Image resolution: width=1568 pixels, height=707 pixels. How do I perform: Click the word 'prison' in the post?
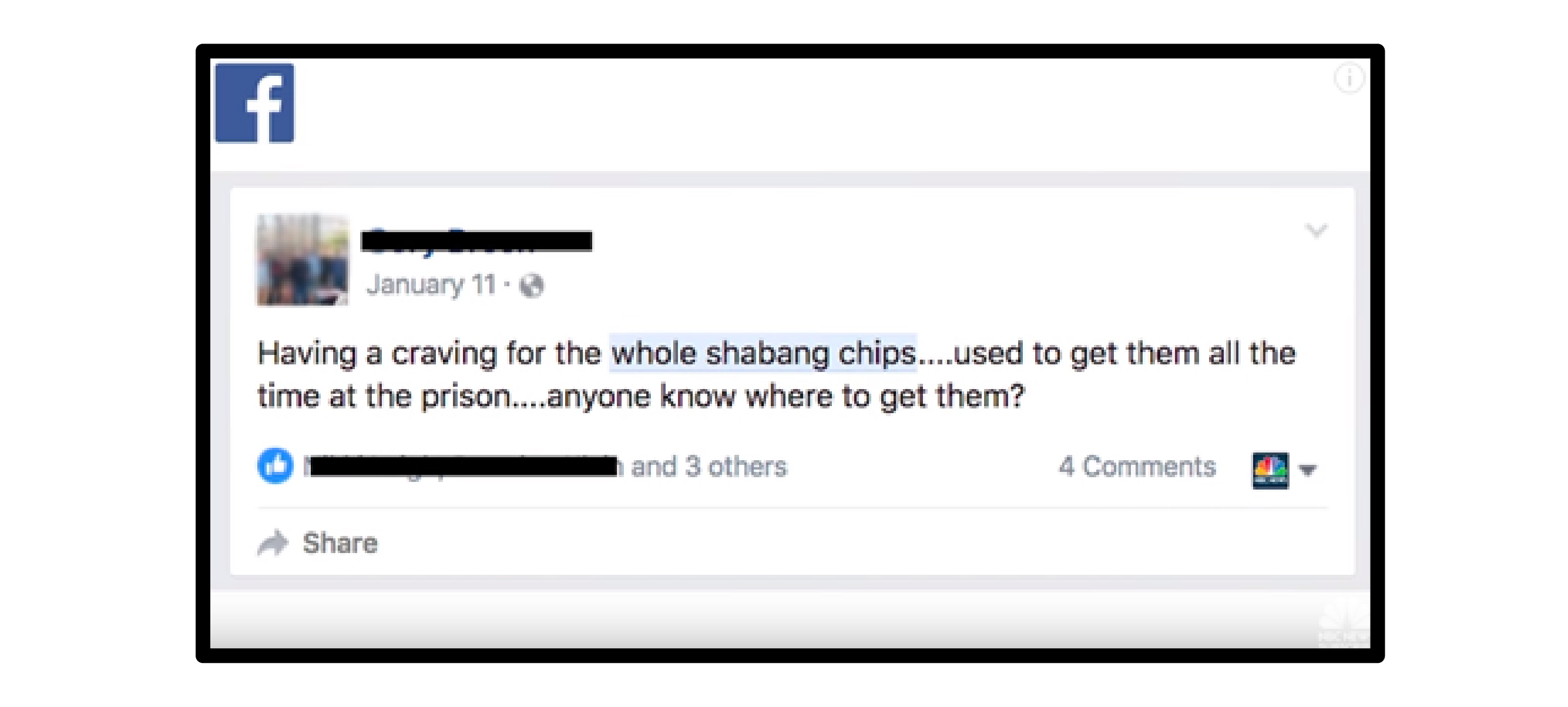pyautogui.click(x=466, y=397)
